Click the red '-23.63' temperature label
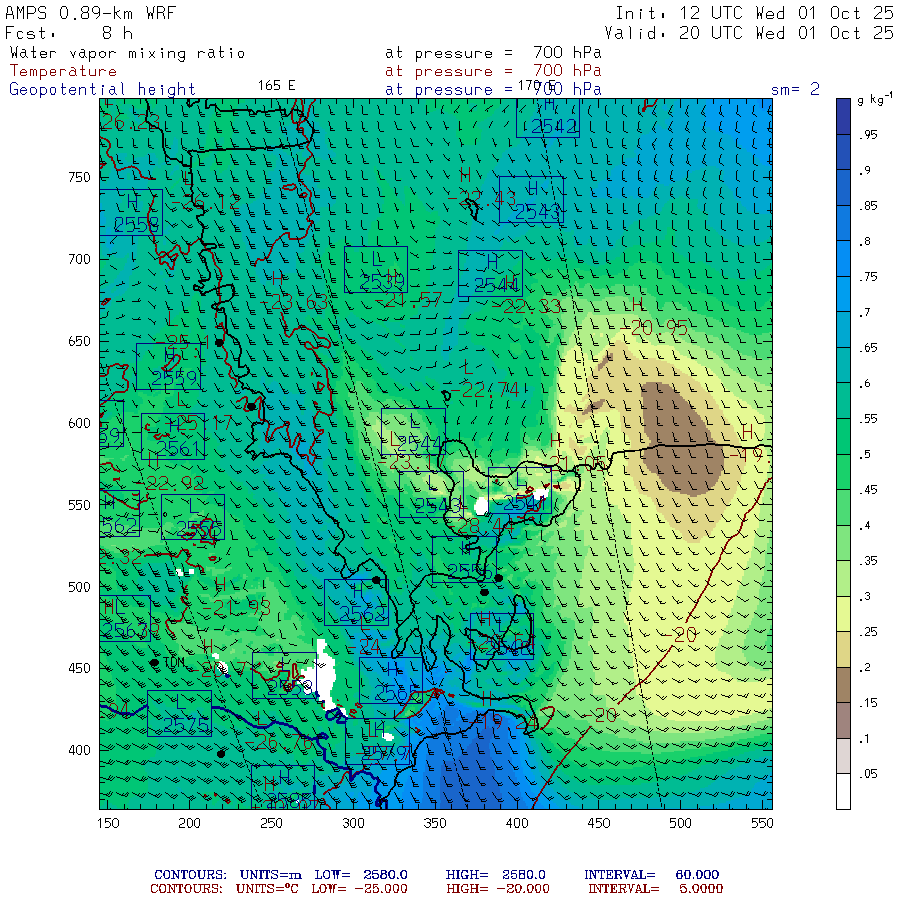 click(294, 302)
